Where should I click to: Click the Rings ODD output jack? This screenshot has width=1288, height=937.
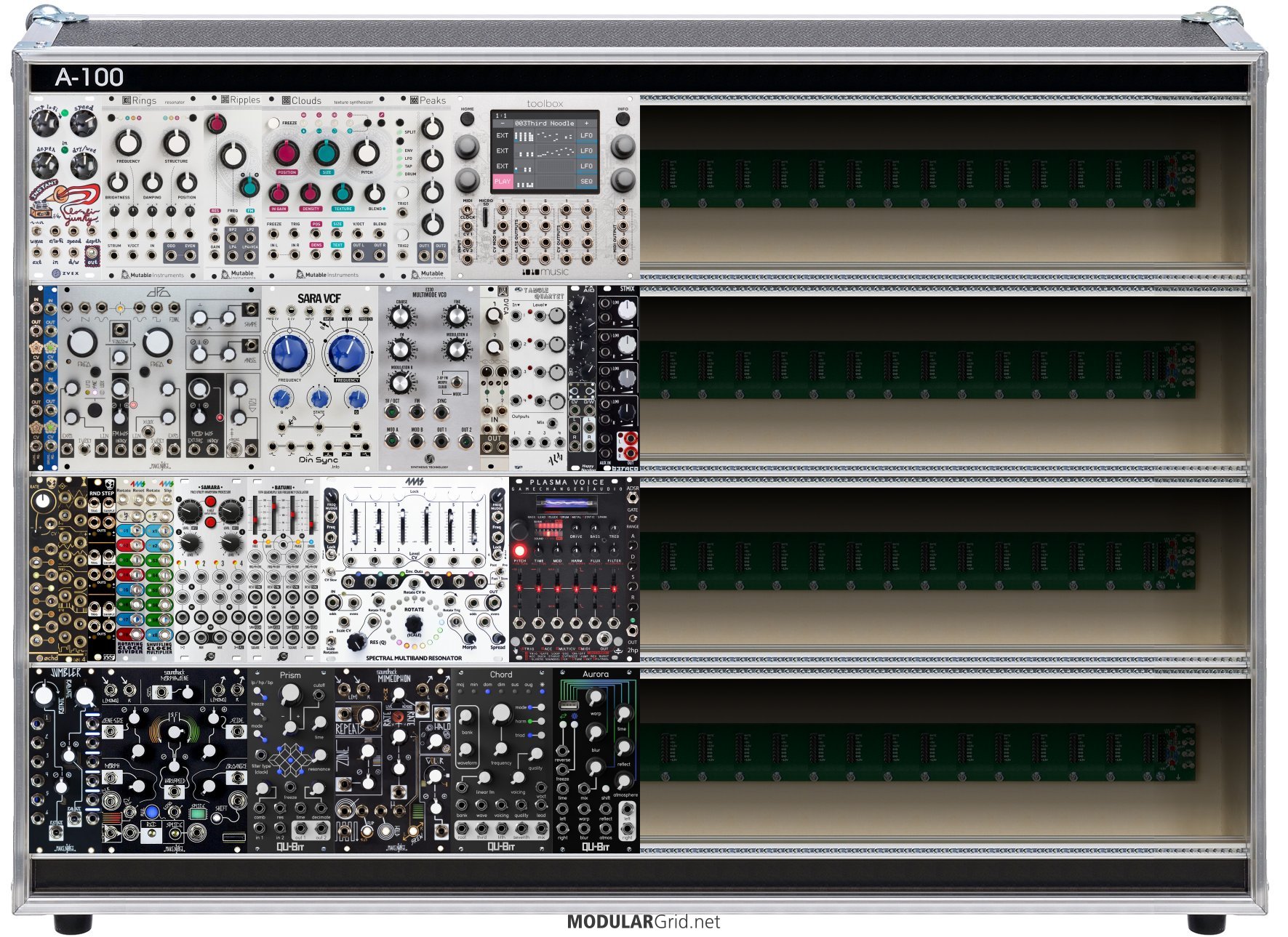pos(171,256)
